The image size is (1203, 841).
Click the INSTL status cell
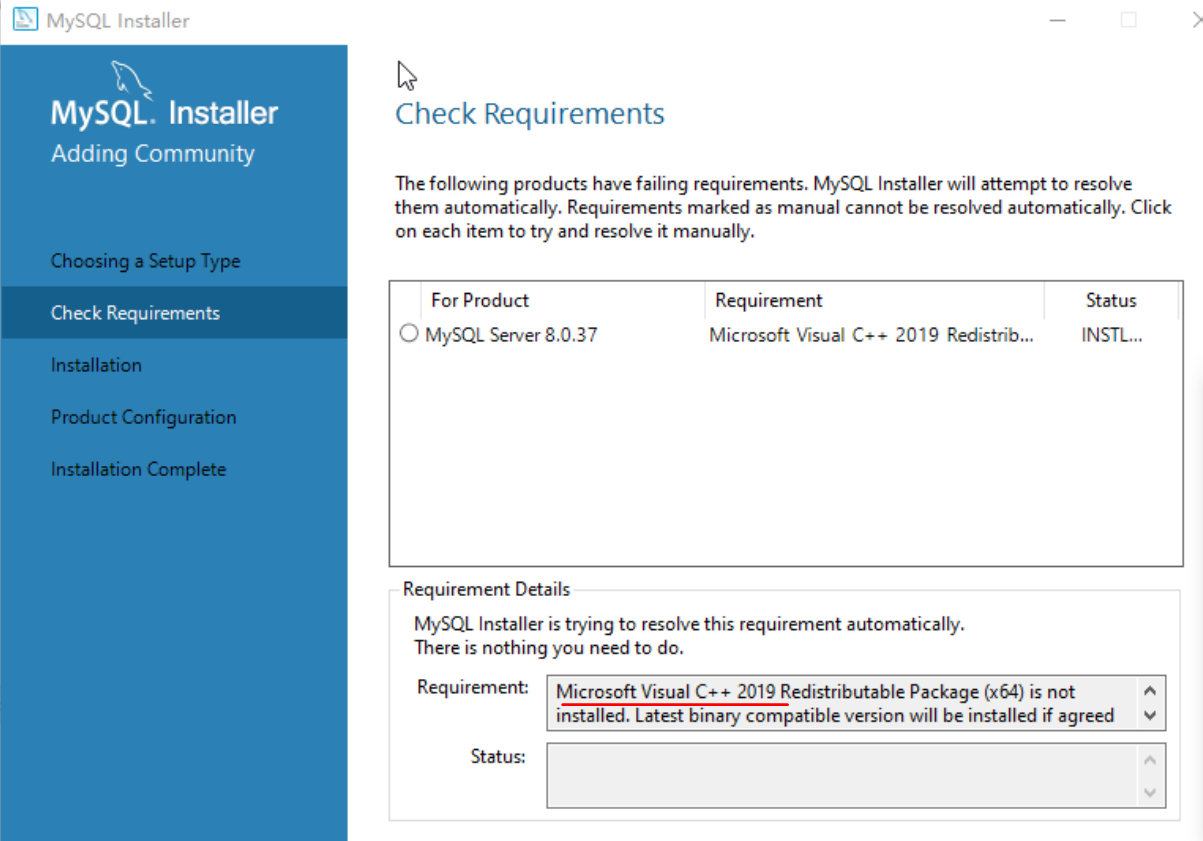[1111, 334]
